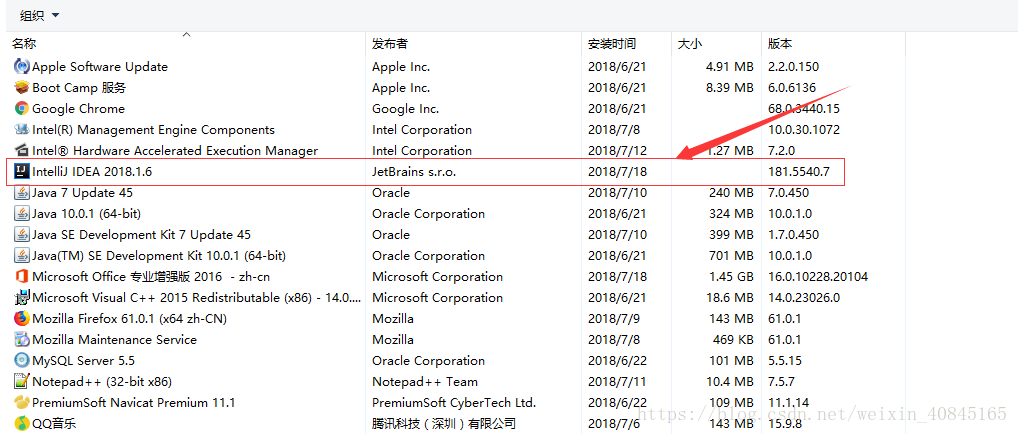The image size is (1018, 434).
Task: Click the Intel Hardware Accelerated Execution Manager icon
Action: 21,150
